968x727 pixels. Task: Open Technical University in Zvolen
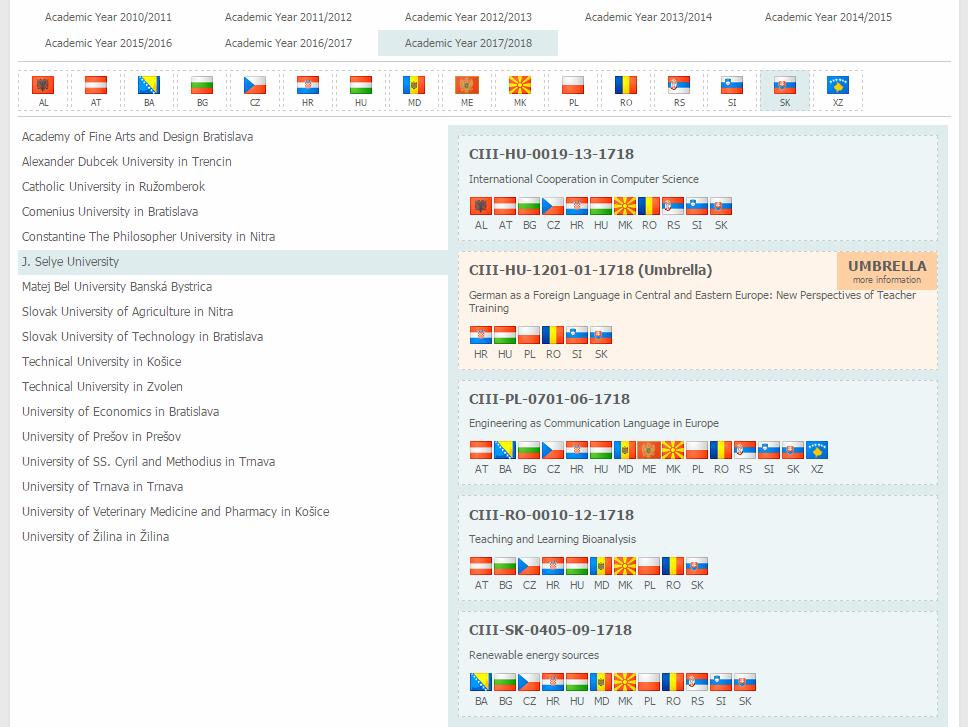click(102, 386)
